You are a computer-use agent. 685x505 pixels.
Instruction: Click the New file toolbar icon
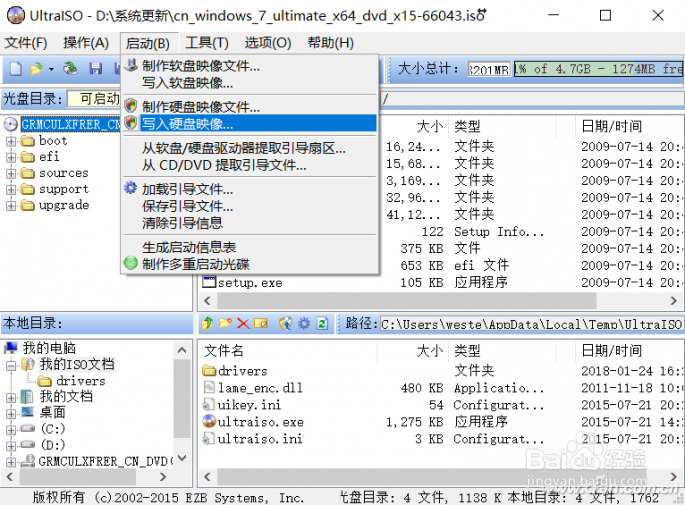coord(16,69)
